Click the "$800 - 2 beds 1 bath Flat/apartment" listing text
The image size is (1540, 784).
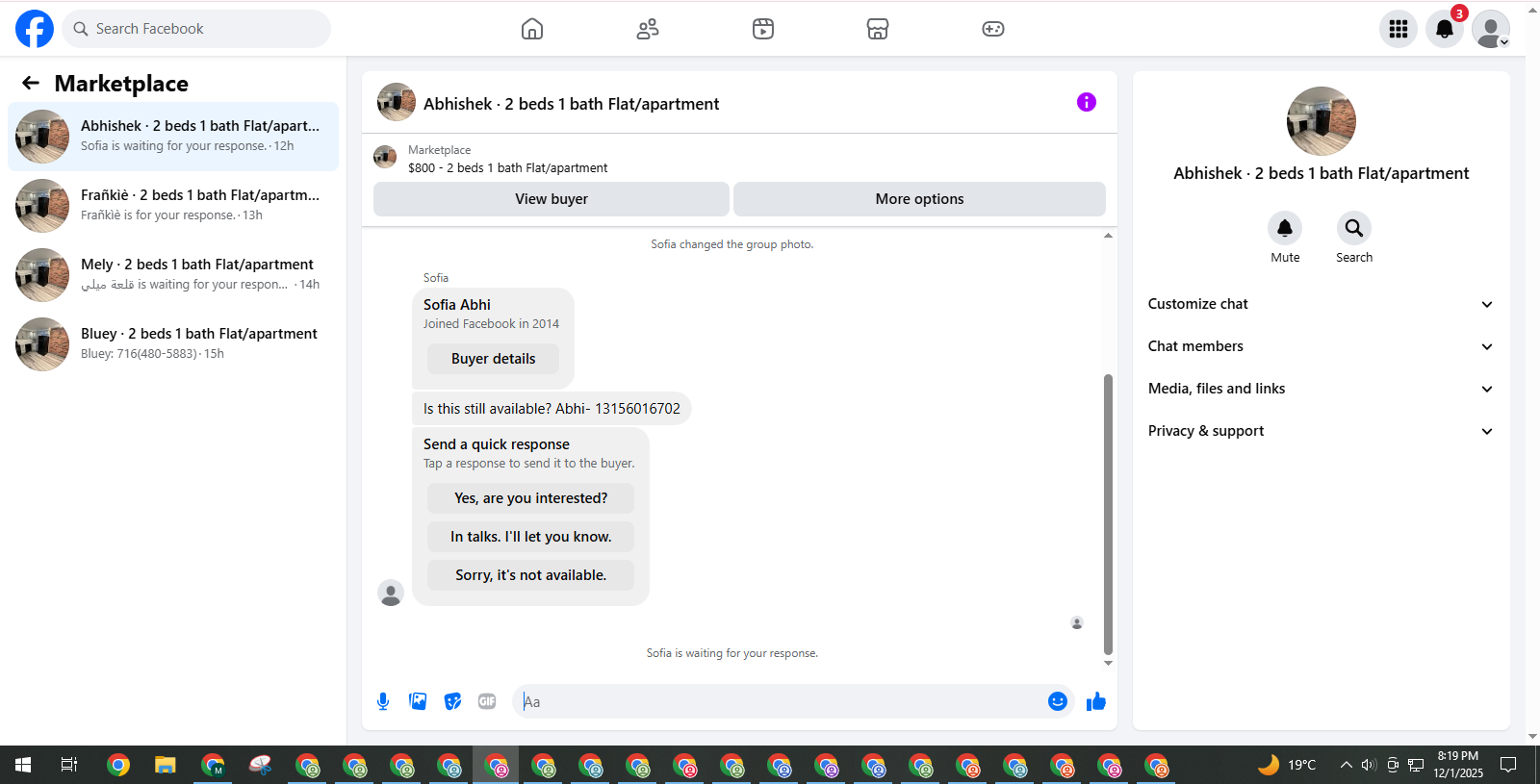click(x=507, y=168)
